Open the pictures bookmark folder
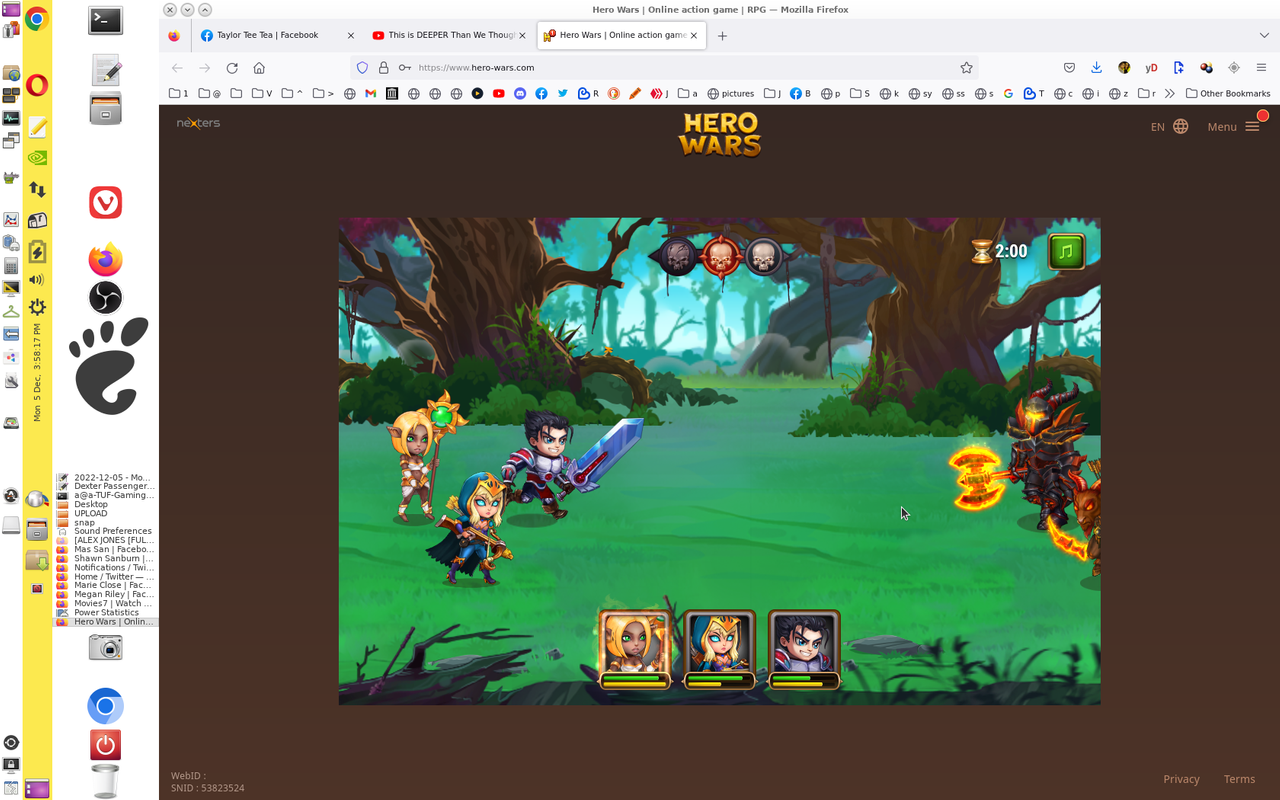Image resolution: width=1280 pixels, height=800 pixels. coord(731,94)
